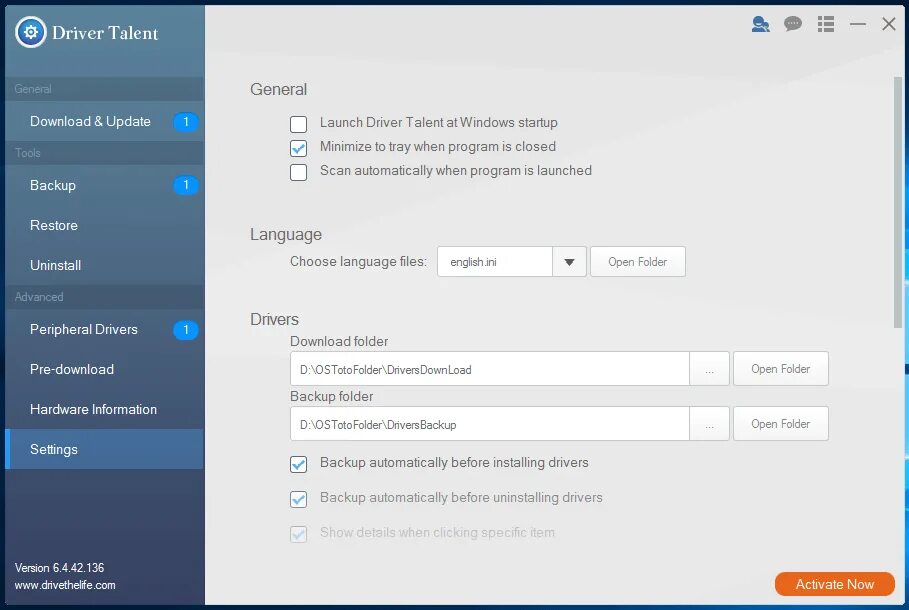Click the Driver Talent gear logo
The image size is (909, 610).
pos(31,32)
